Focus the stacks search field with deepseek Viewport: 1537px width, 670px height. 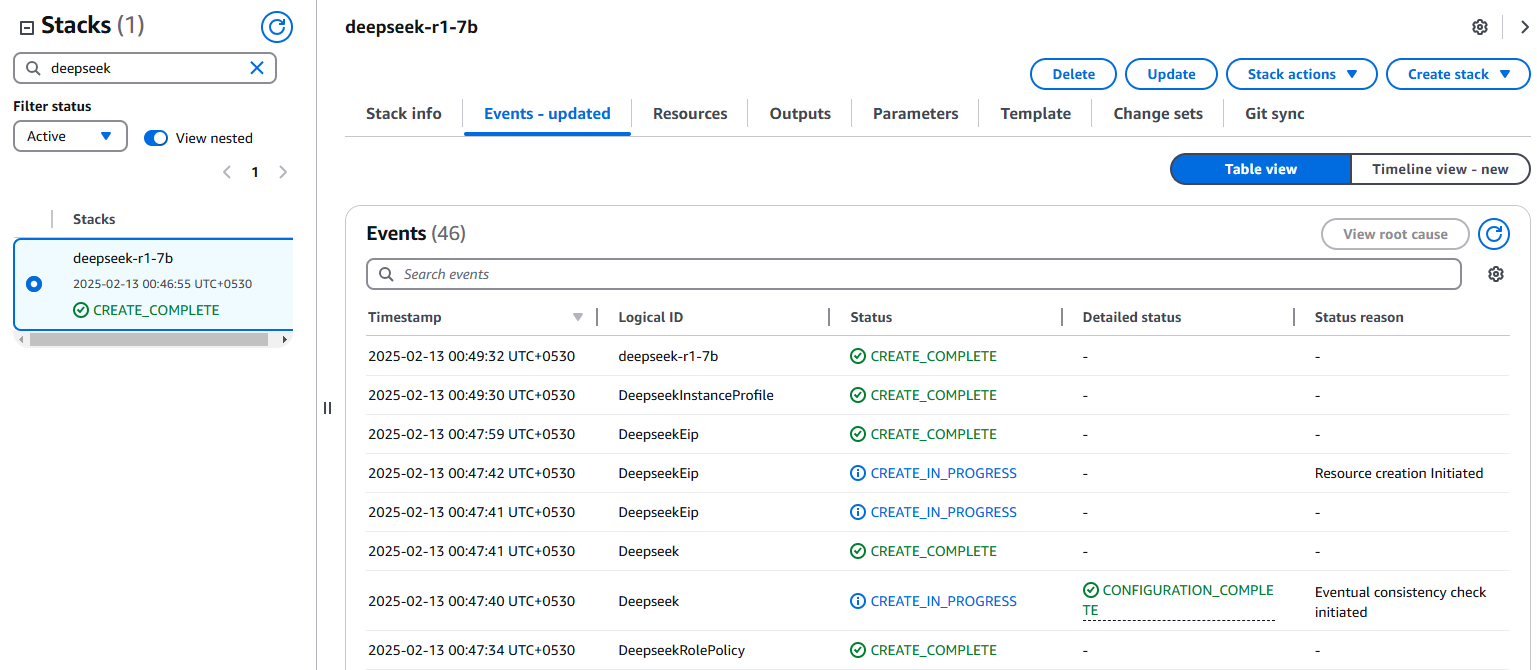[x=144, y=68]
